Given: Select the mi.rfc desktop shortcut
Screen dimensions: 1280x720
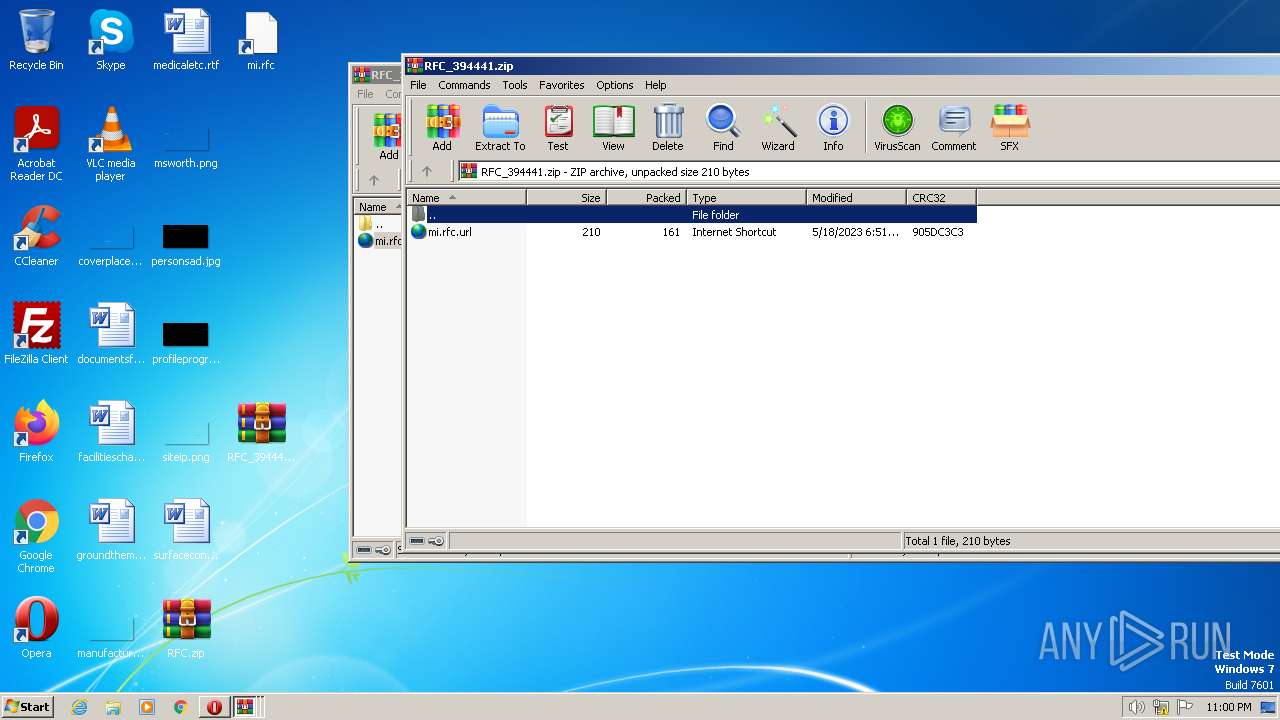Looking at the screenshot, I should (261, 41).
